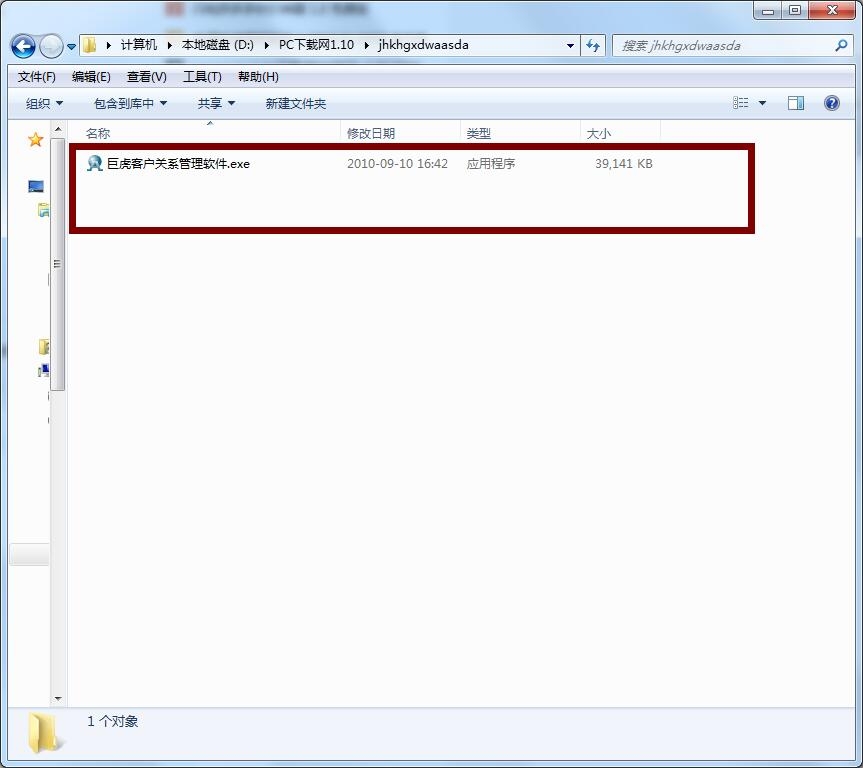Click 本地磁盘 (D:) in the address path
The height and width of the screenshot is (768, 863).
[x=217, y=45]
